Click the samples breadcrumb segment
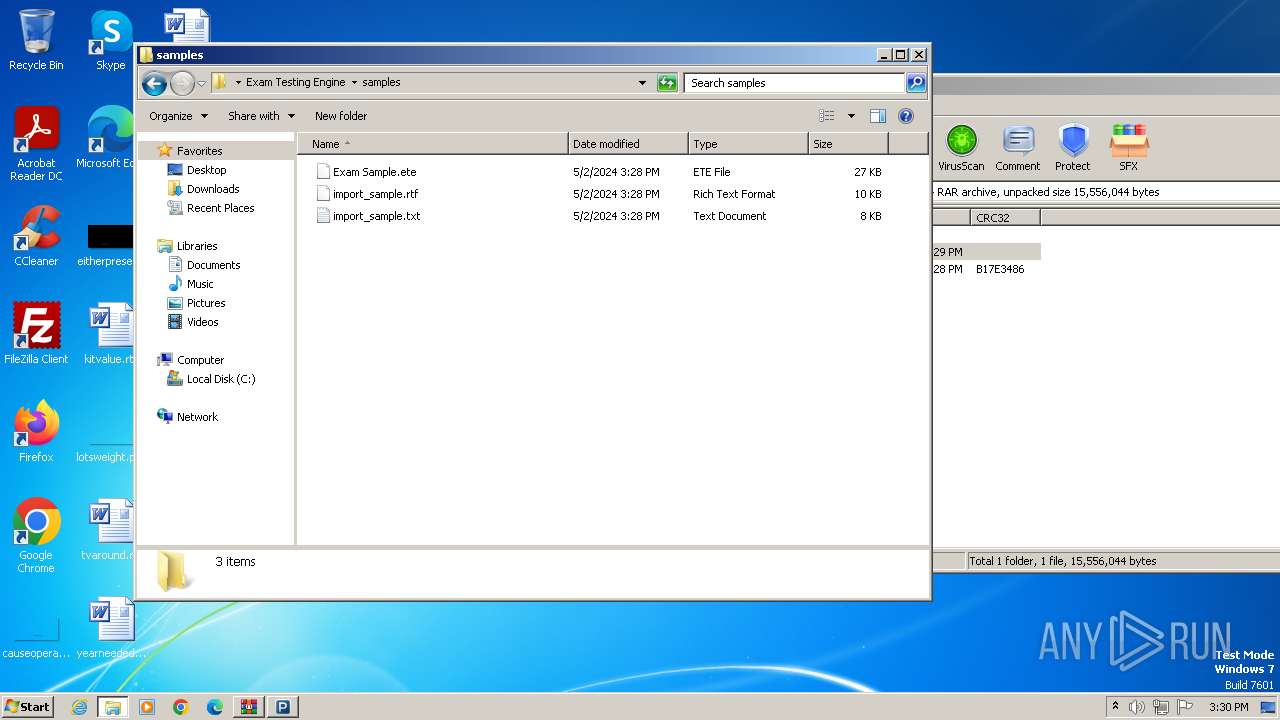This screenshot has height=720, width=1280. pyautogui.click(x=381, y=83)
